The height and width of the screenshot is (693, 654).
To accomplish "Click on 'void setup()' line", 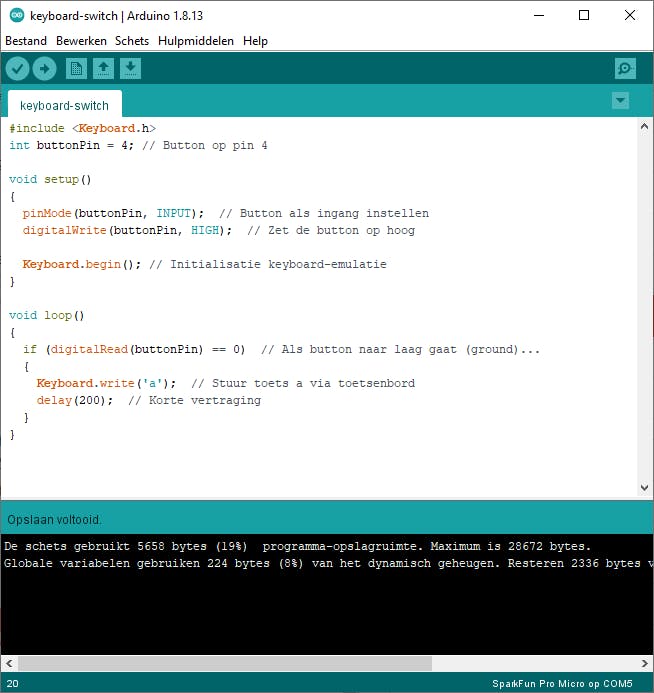I will point(50,179).
